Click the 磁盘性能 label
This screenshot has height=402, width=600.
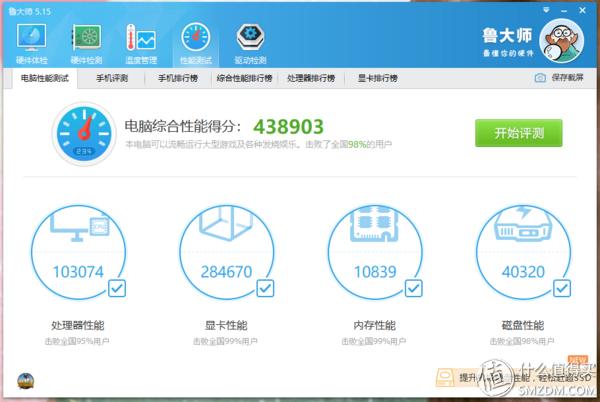[x=523, y=326]
